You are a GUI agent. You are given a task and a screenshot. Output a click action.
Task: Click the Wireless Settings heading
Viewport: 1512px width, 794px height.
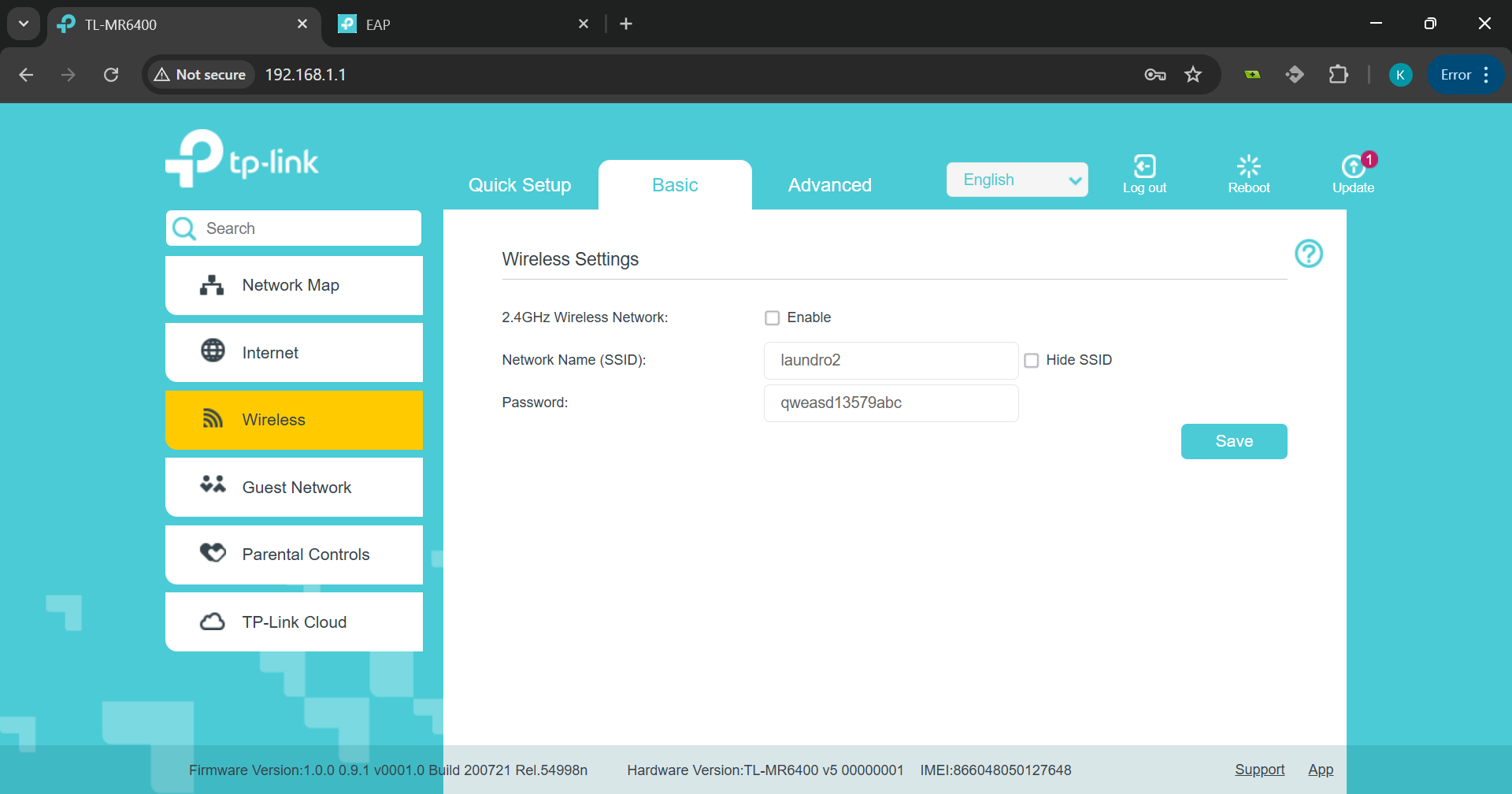click(x=570, y=259)
